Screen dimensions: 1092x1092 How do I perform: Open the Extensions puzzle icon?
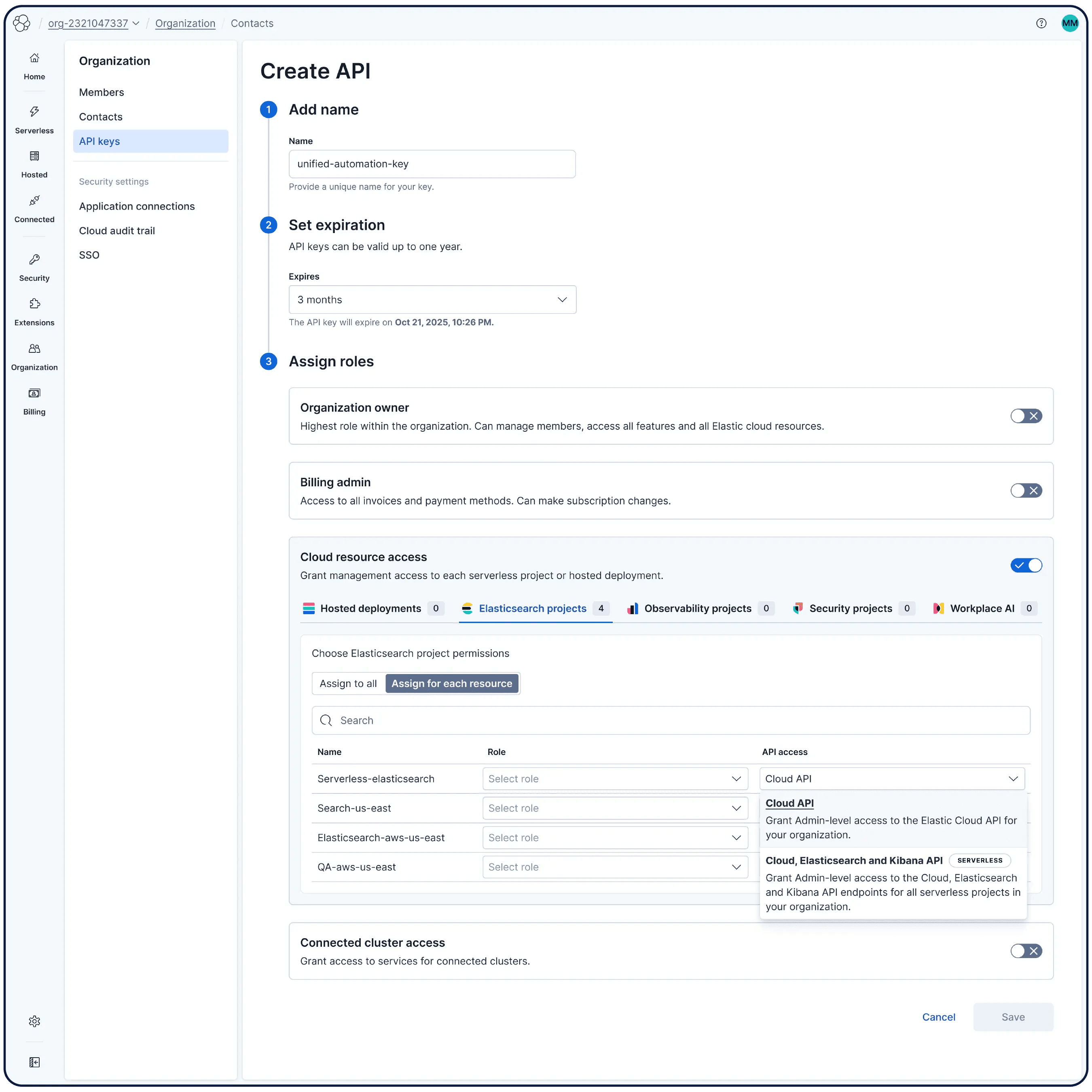click(34, 304)
